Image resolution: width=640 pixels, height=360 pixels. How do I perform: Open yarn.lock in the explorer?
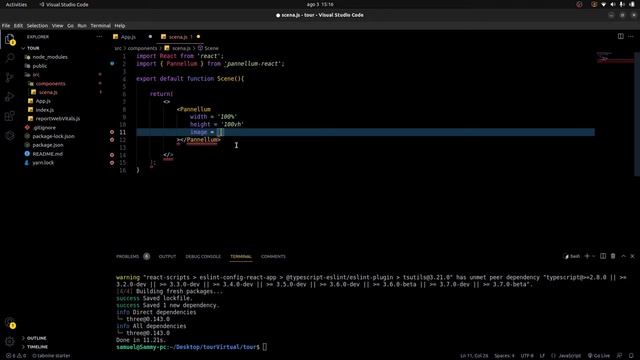click(x=43, y=162)
